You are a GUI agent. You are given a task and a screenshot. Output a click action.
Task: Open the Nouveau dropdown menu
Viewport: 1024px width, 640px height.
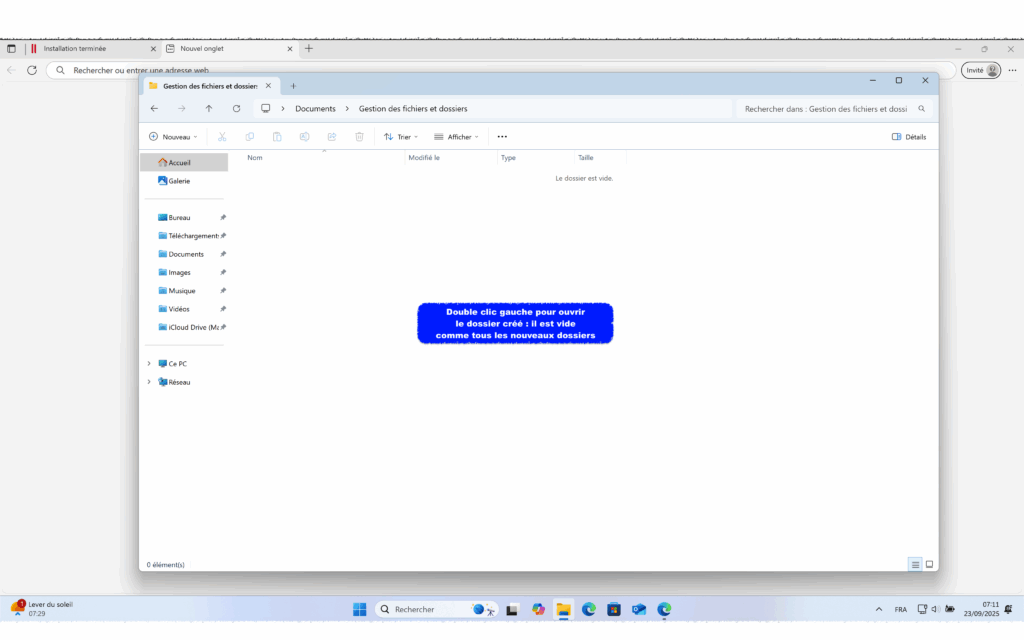[173, 137]
